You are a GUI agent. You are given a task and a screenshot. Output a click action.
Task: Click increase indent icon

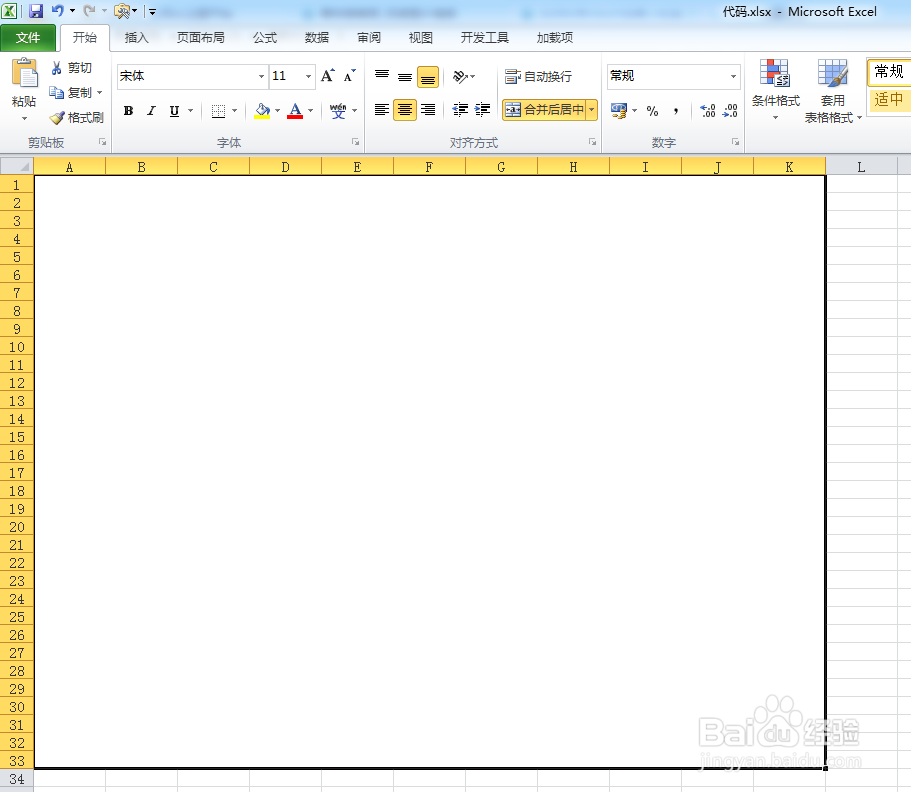pyautogui.click(x=482, y=109)
